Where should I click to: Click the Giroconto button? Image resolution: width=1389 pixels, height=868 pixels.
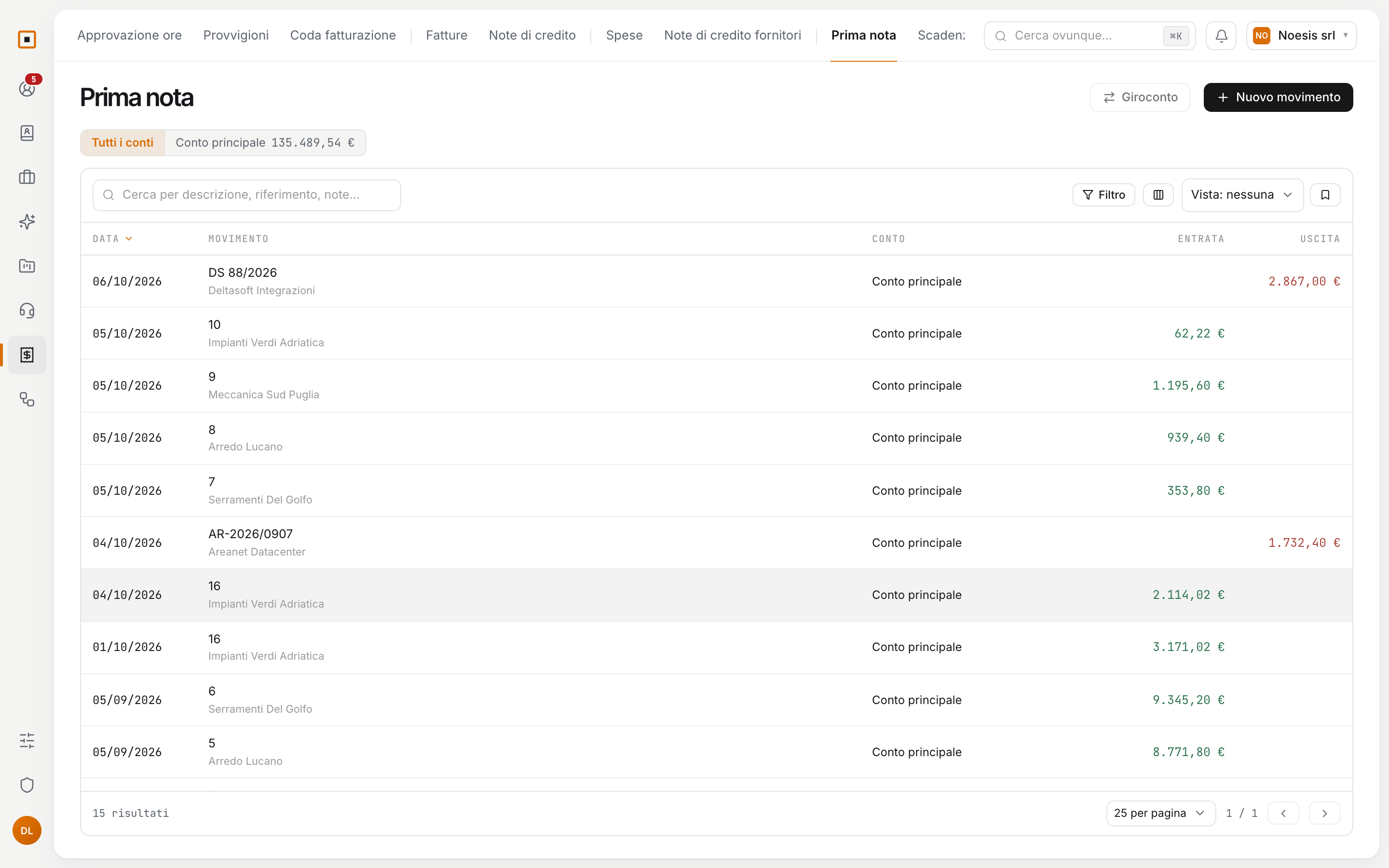point(1139,97)
